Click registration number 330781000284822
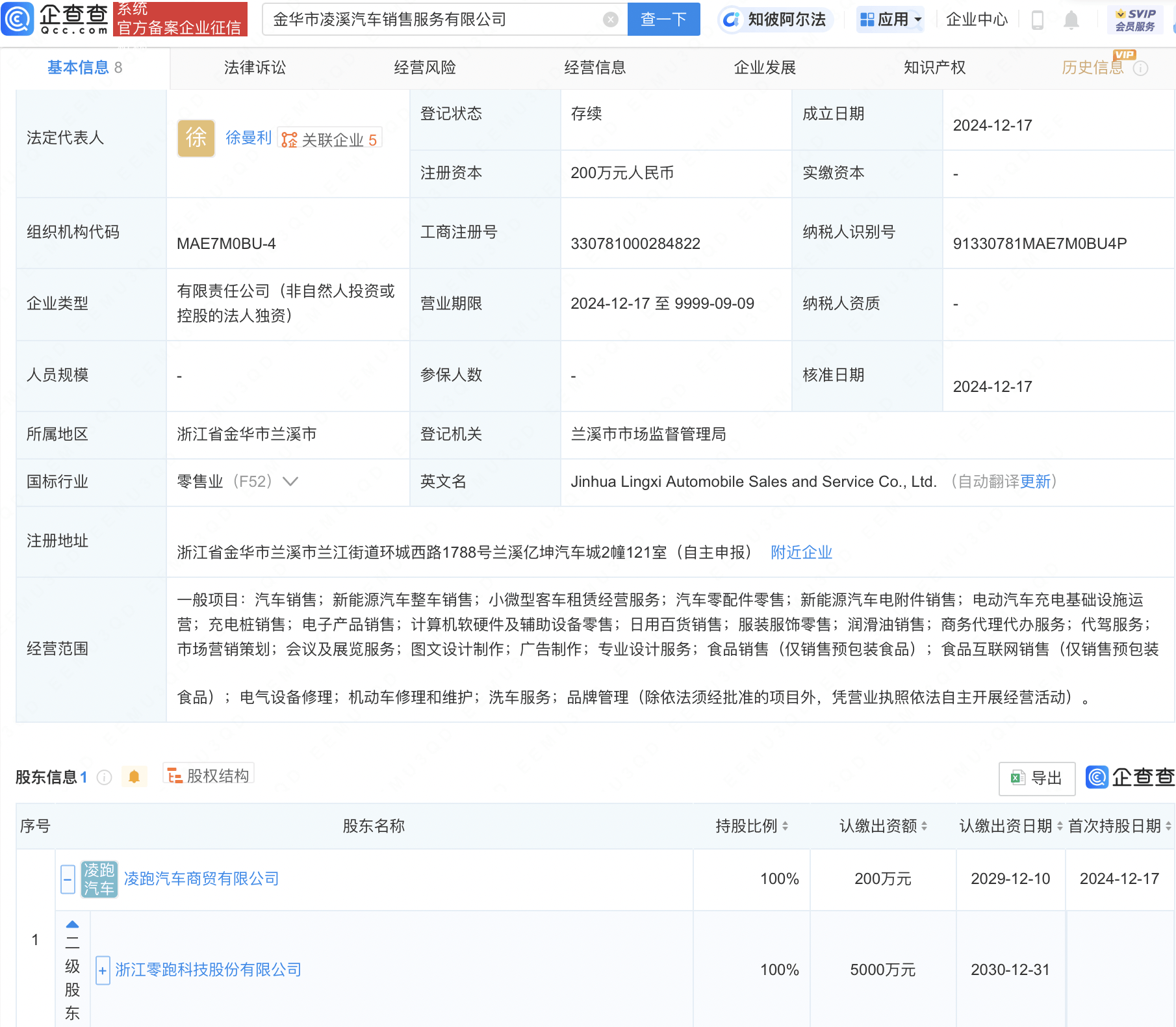Viewport: 1176px width, 1027px height. tap(635, 244)
